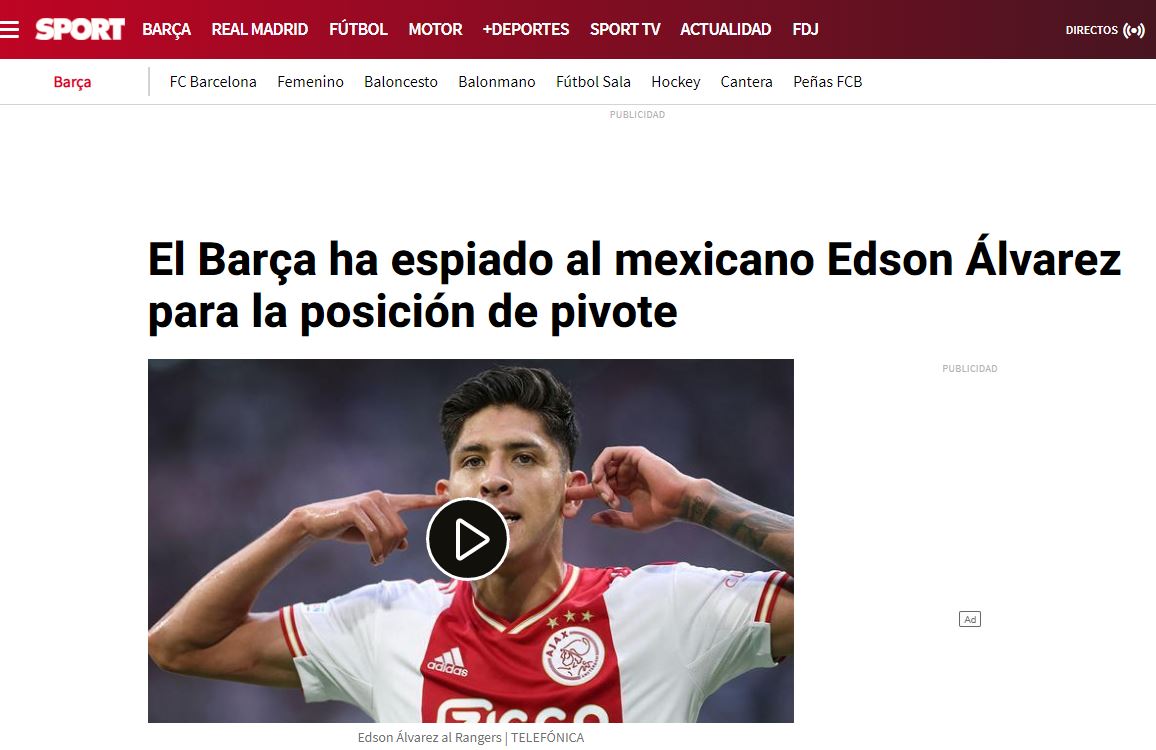This screenshot has height=750, width=1156.
Task: Open SPORT TV from the navbar
Action: tap(625, 29)
